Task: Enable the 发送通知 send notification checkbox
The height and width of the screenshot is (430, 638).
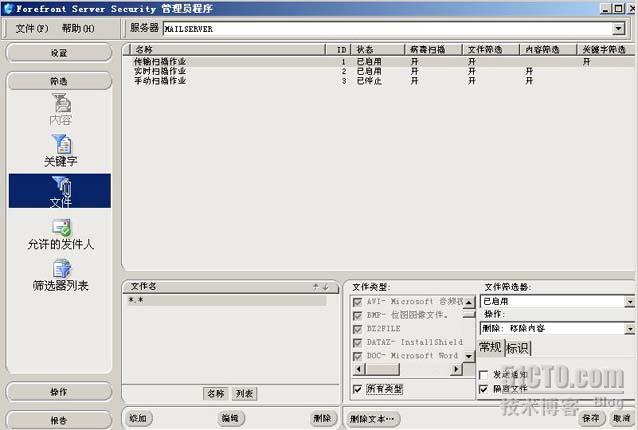Action: (484, 375)
